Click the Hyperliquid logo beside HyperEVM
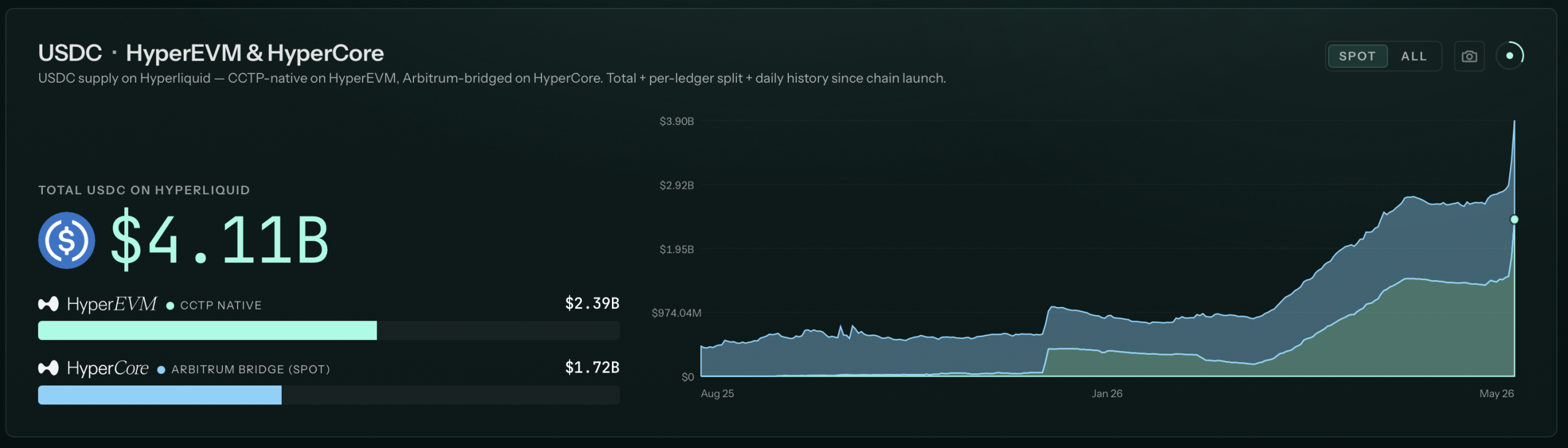1568x448 pixels. click(48, 303)
